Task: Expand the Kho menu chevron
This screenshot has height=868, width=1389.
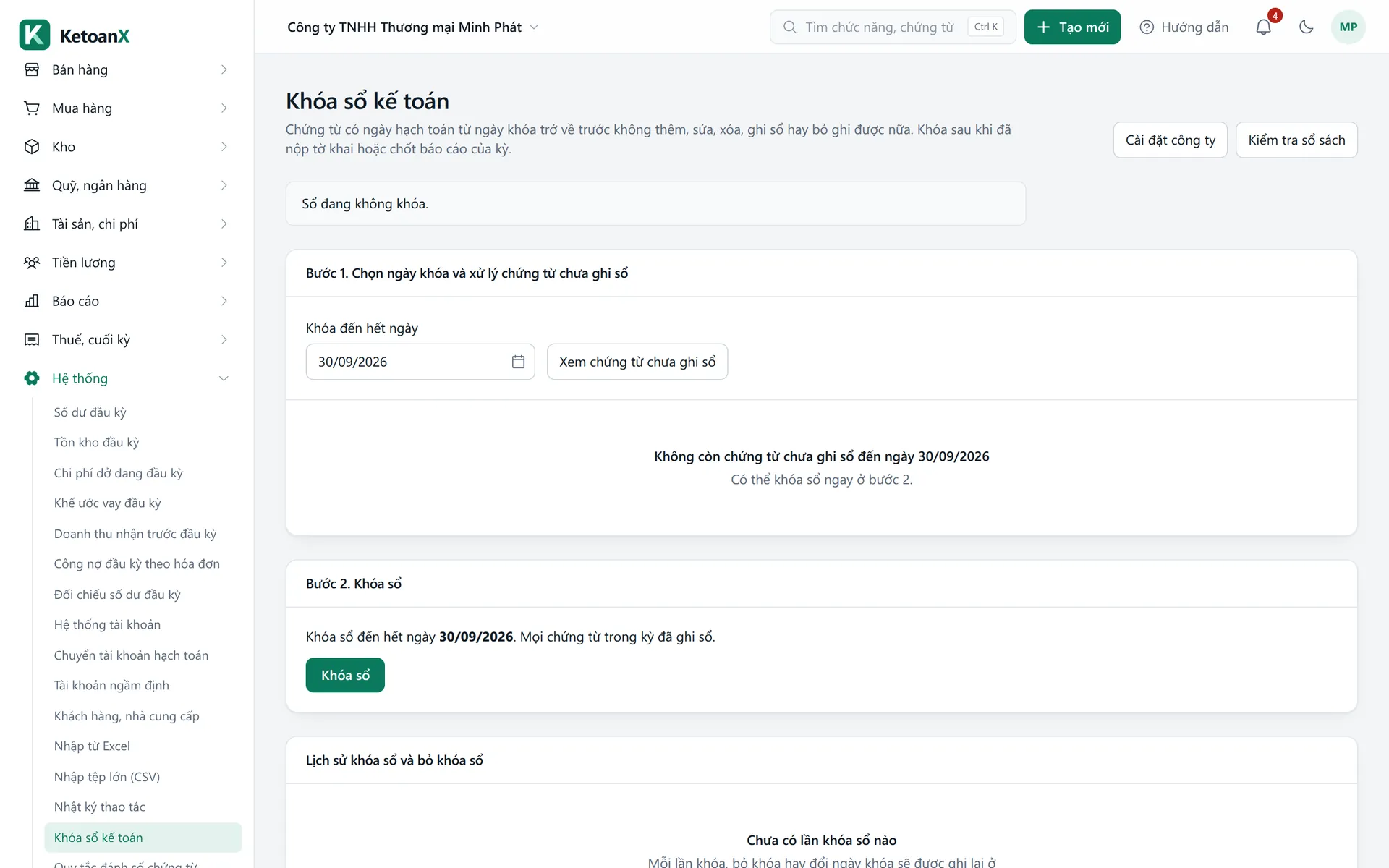Action: point(224,147)
